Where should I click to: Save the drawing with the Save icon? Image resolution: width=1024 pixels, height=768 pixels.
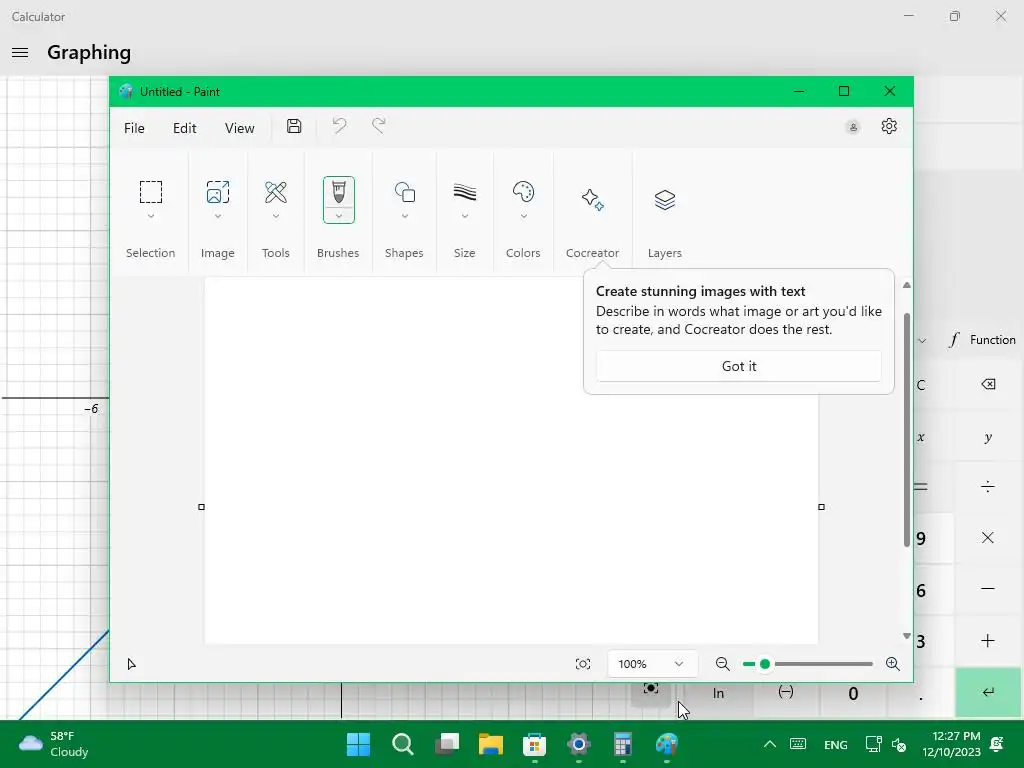tap(294, 127)
